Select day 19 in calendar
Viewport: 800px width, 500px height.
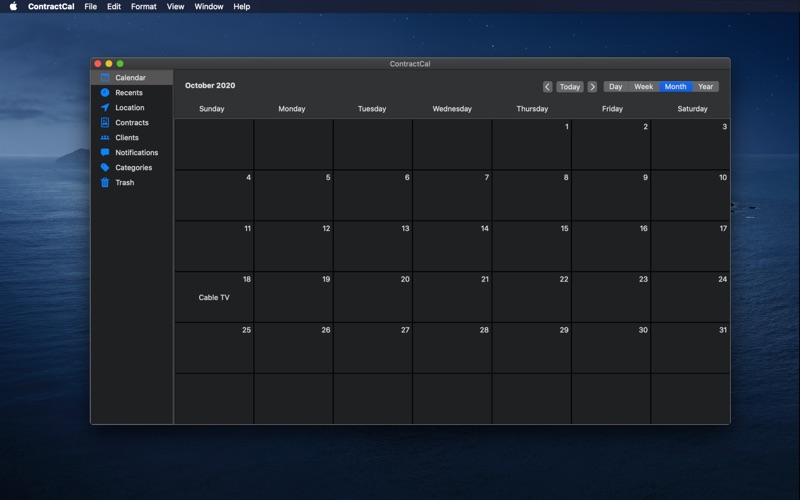[x=293, y=297]
